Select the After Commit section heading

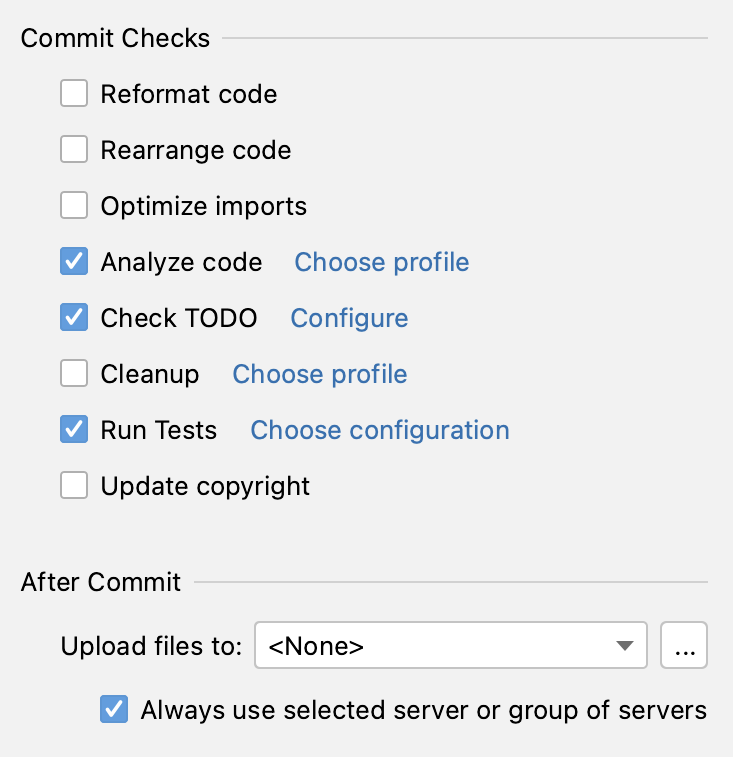point(100,582)
